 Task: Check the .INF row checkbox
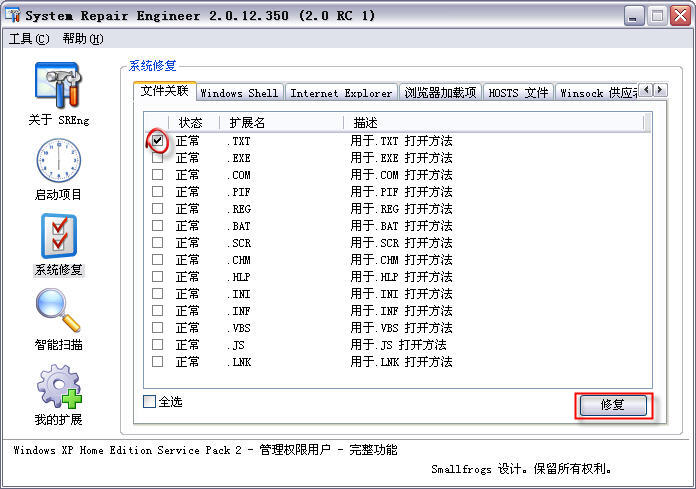click(157, 311)
